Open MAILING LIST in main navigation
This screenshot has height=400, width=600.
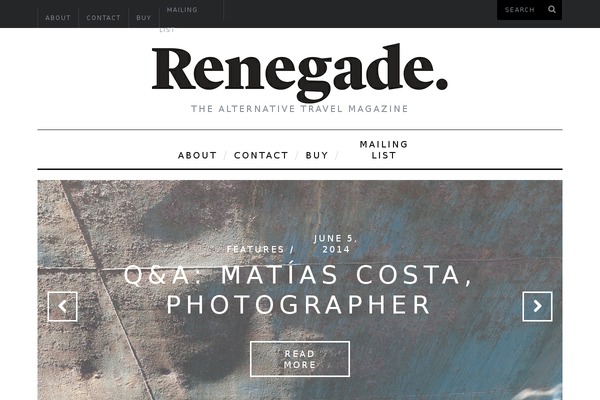click(384, 150)
